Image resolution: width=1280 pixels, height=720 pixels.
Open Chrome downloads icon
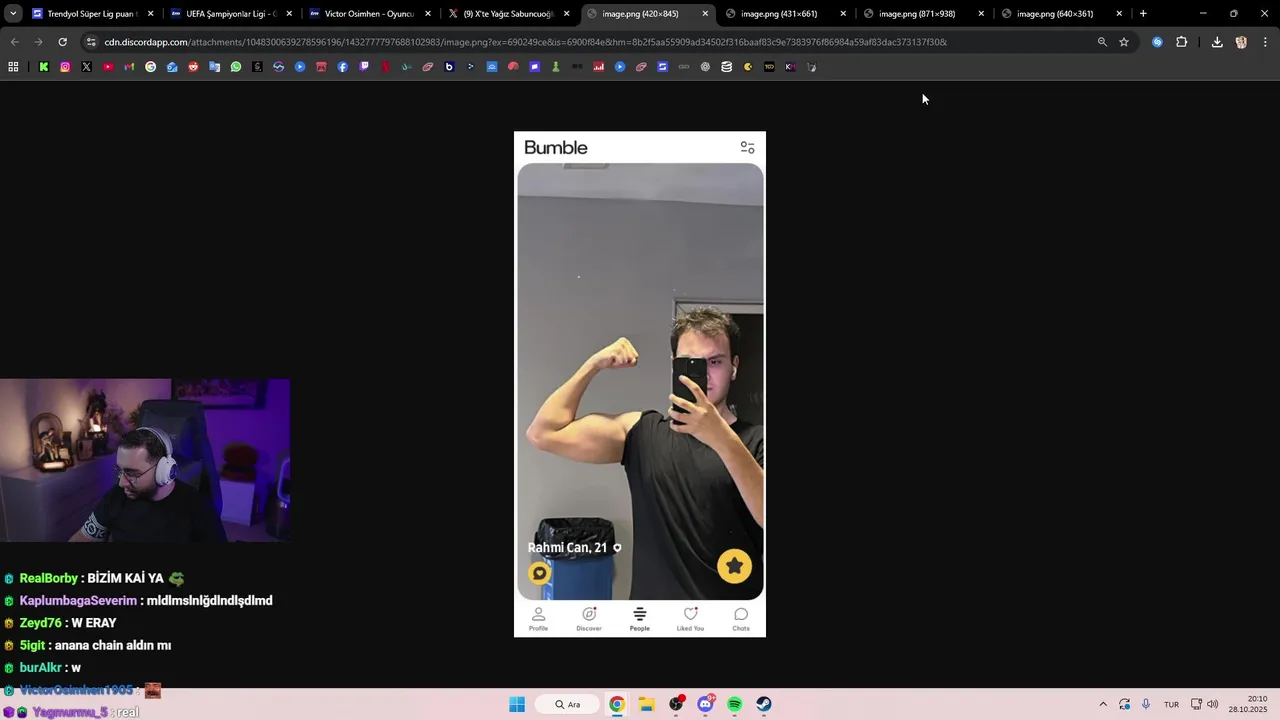(1217, 42)
